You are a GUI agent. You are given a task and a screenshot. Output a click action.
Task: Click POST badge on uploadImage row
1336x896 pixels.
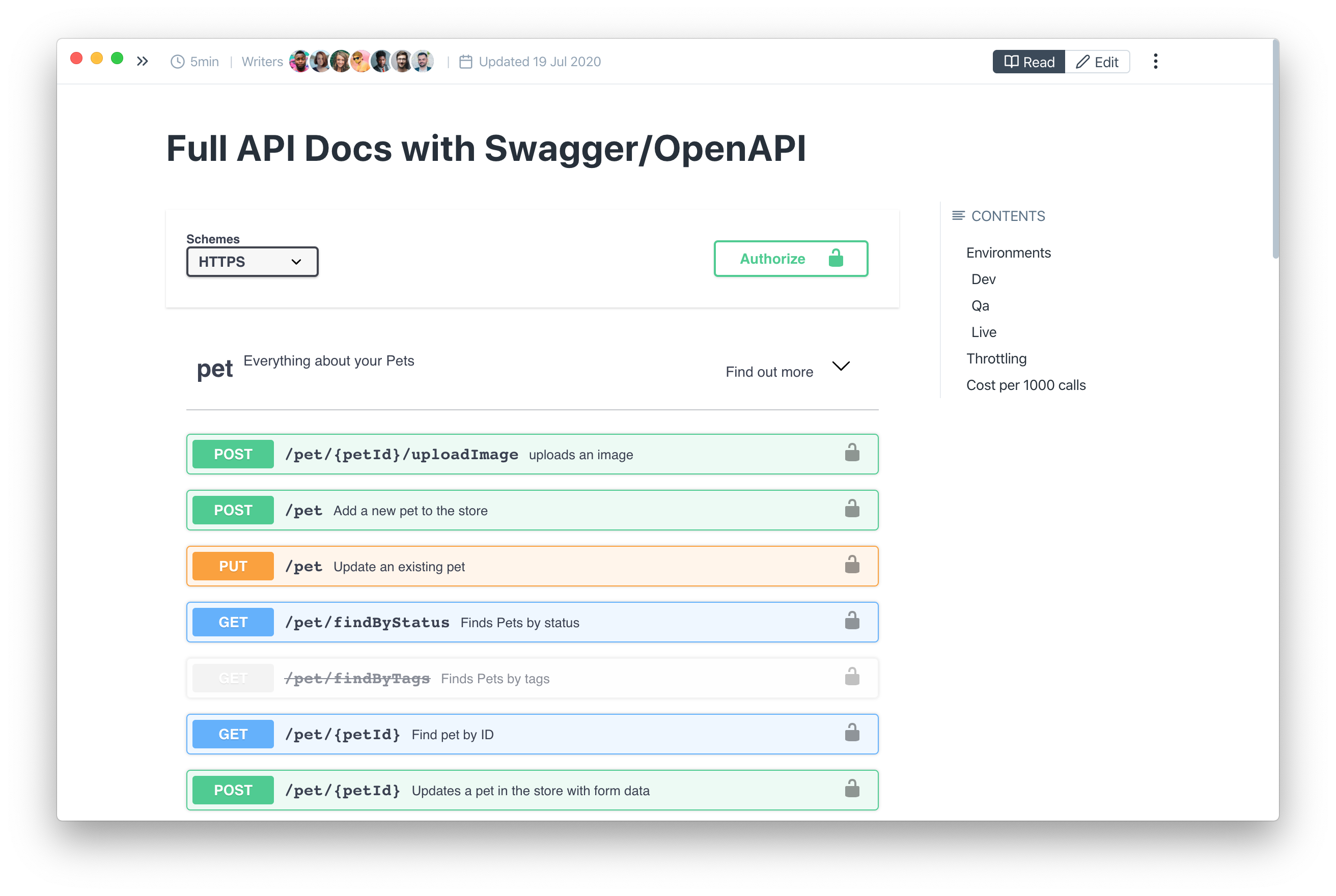pos(233,454)
